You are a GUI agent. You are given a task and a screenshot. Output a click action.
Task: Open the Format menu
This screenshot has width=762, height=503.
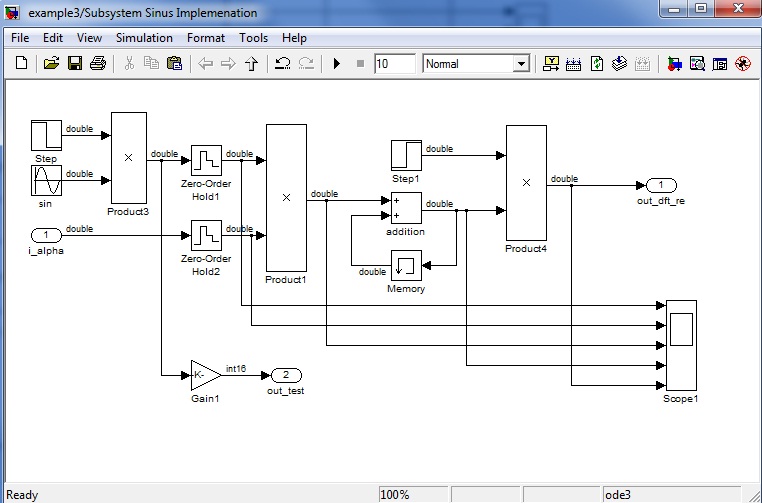pos(206,38)
